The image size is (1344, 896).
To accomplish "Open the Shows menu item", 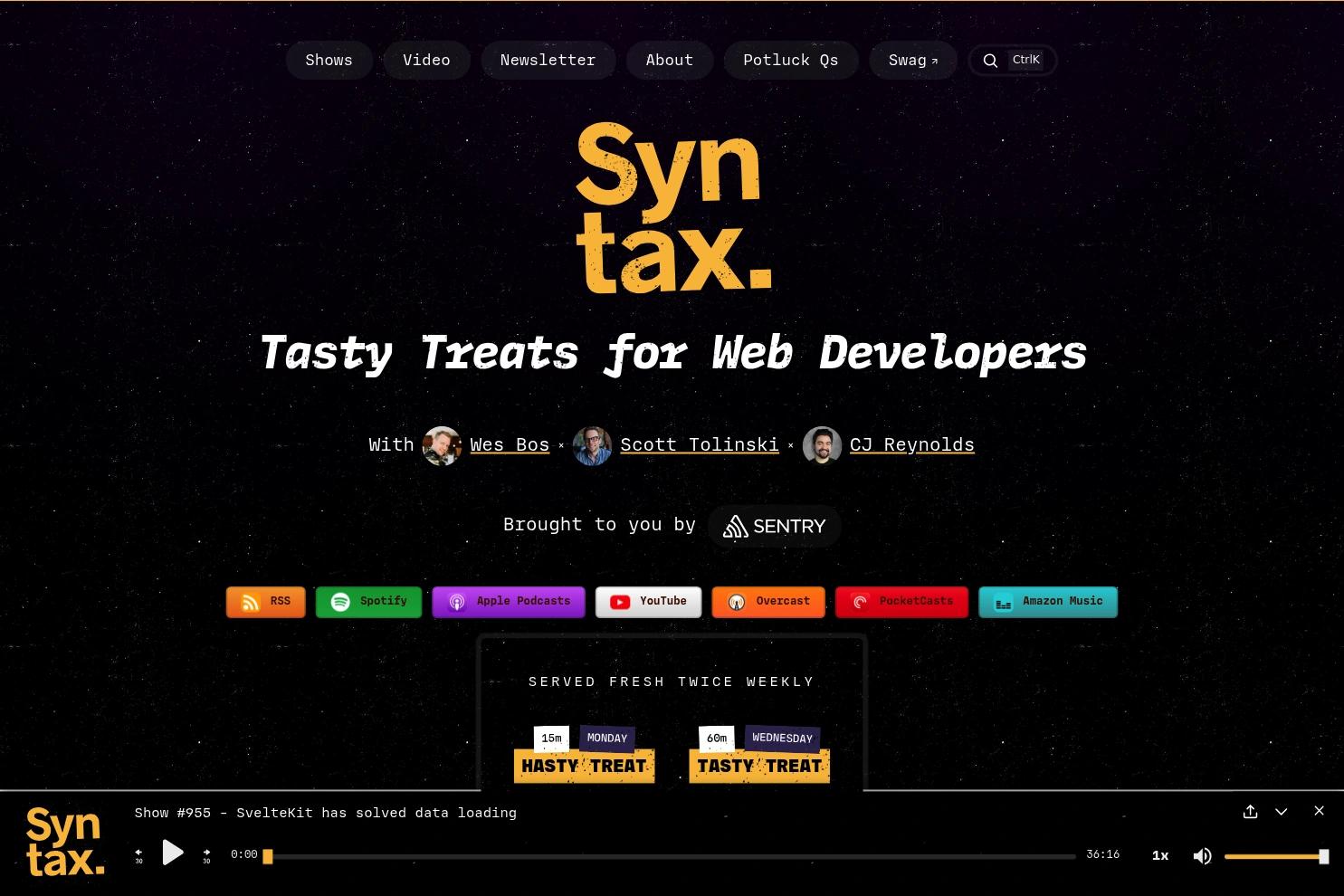I will 329,60.
